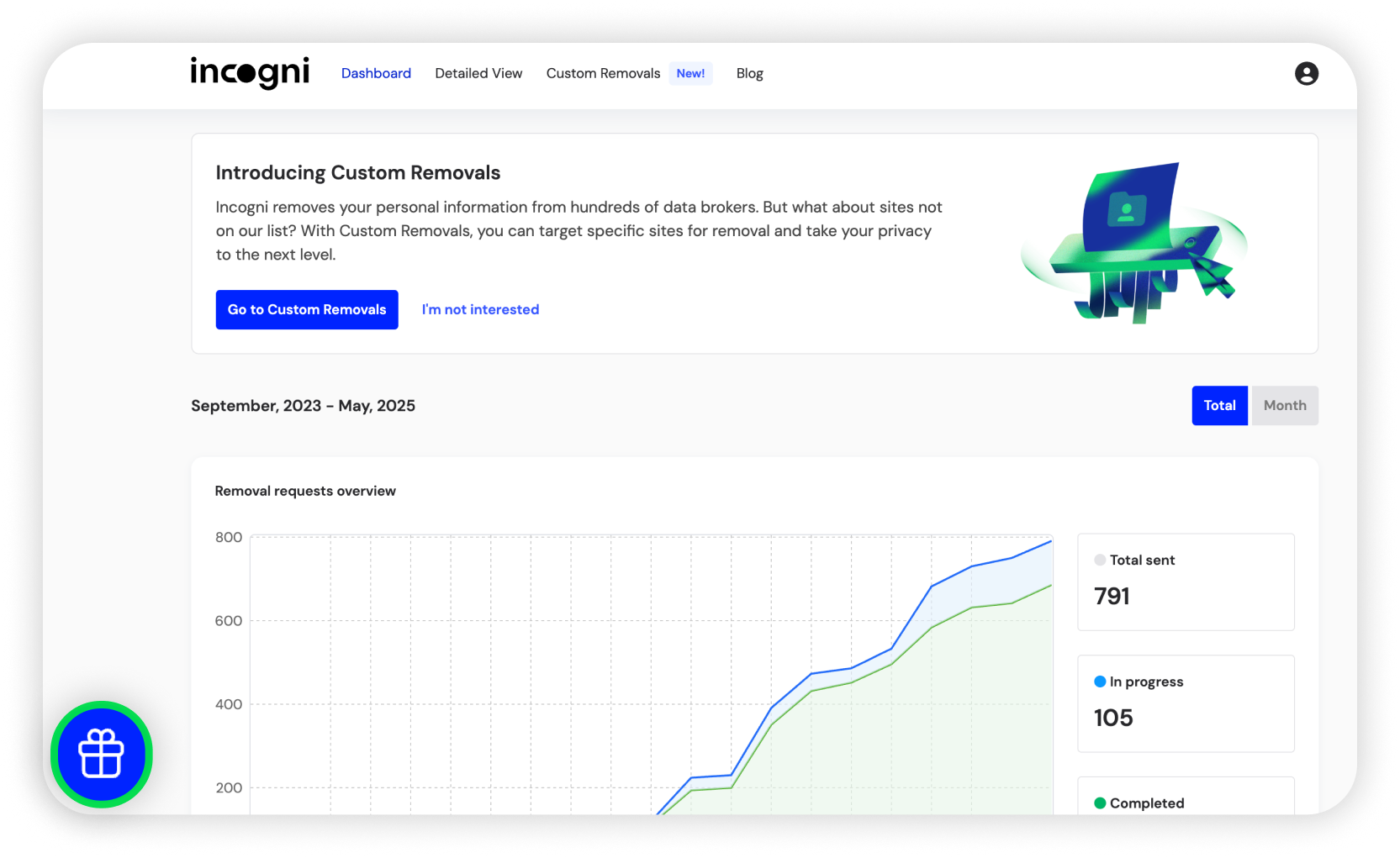Click the shredder illustration in banner

(1134, 243)
